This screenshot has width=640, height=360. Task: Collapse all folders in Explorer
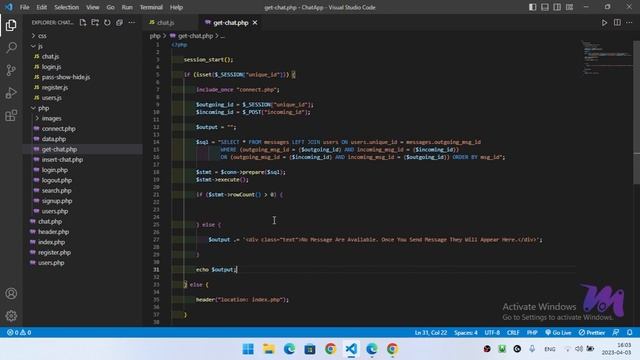(x=119, y=23)
